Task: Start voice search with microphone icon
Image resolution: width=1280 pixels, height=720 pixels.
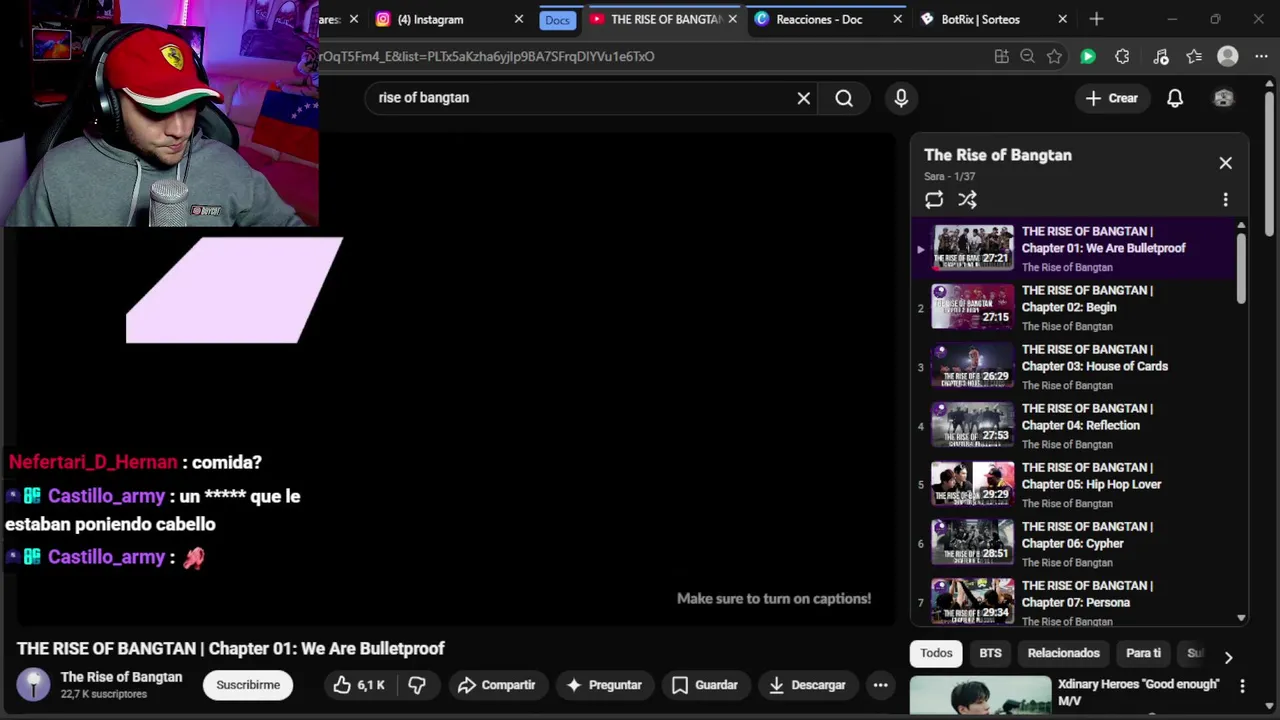Action: click(901, 98)
